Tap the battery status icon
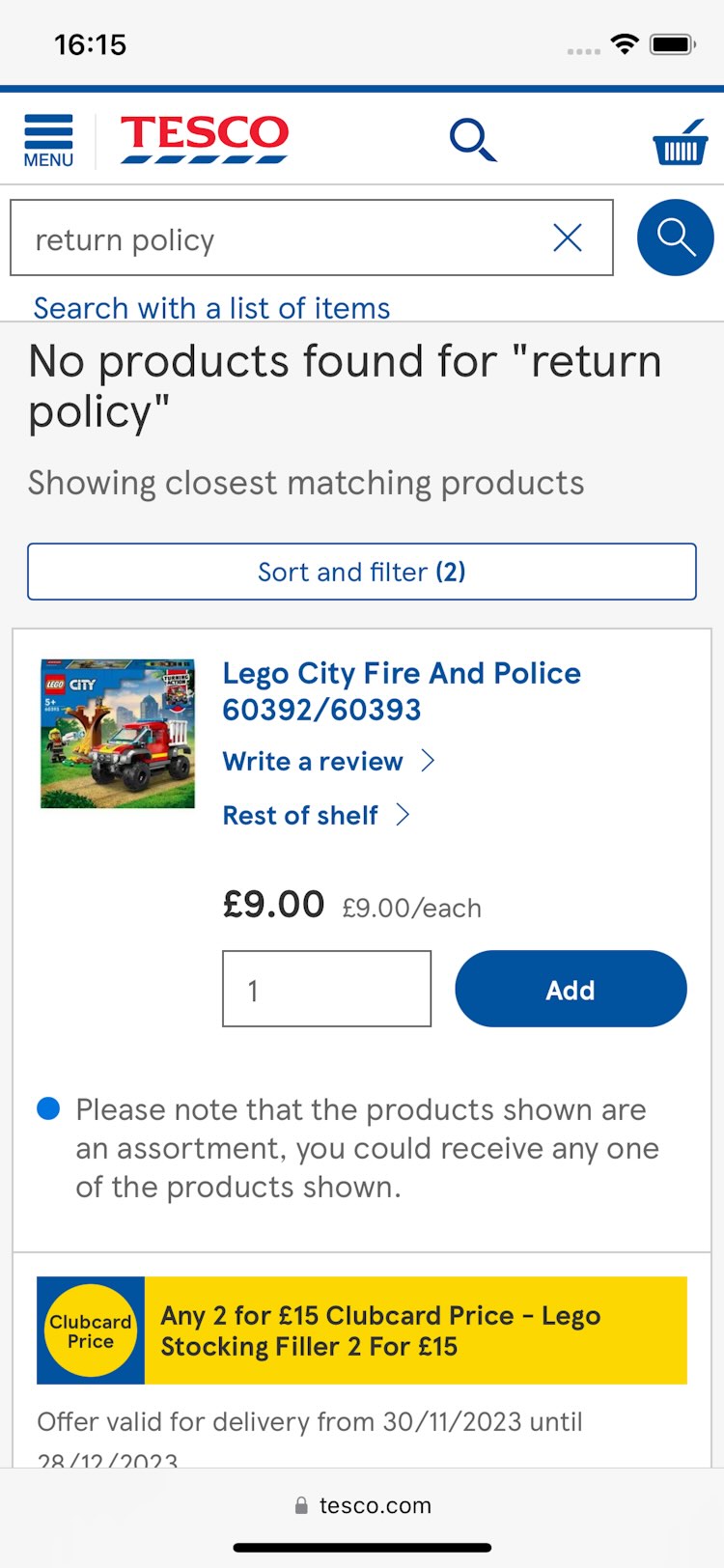This screenshot has height=1568, width=724. (x=673, y=43)
